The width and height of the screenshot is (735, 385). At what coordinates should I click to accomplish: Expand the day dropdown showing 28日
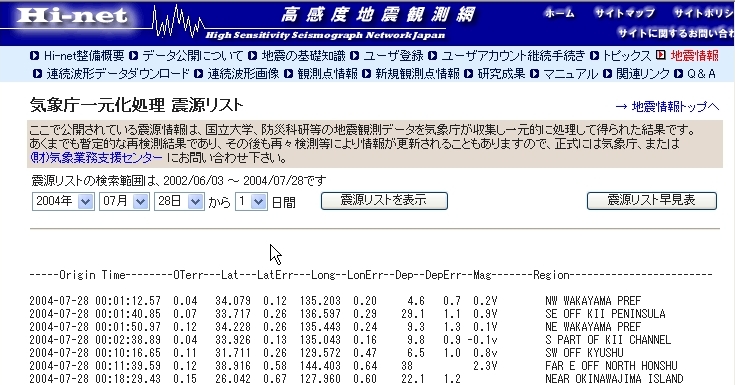click(179, 202)
